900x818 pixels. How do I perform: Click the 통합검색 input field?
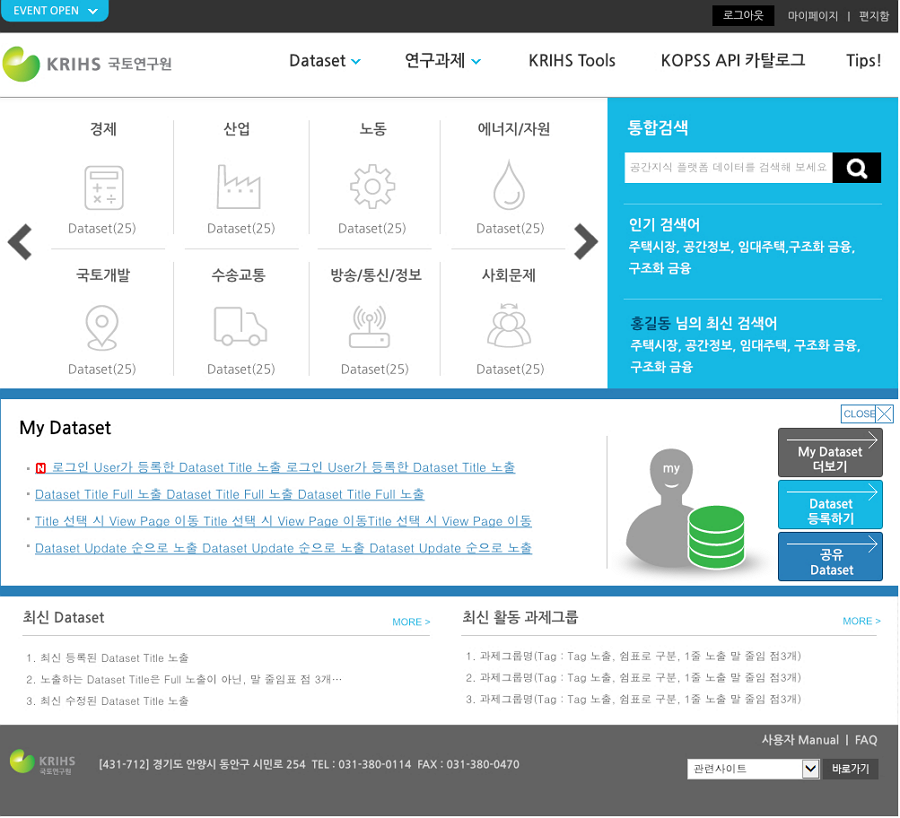click(728, 168)
